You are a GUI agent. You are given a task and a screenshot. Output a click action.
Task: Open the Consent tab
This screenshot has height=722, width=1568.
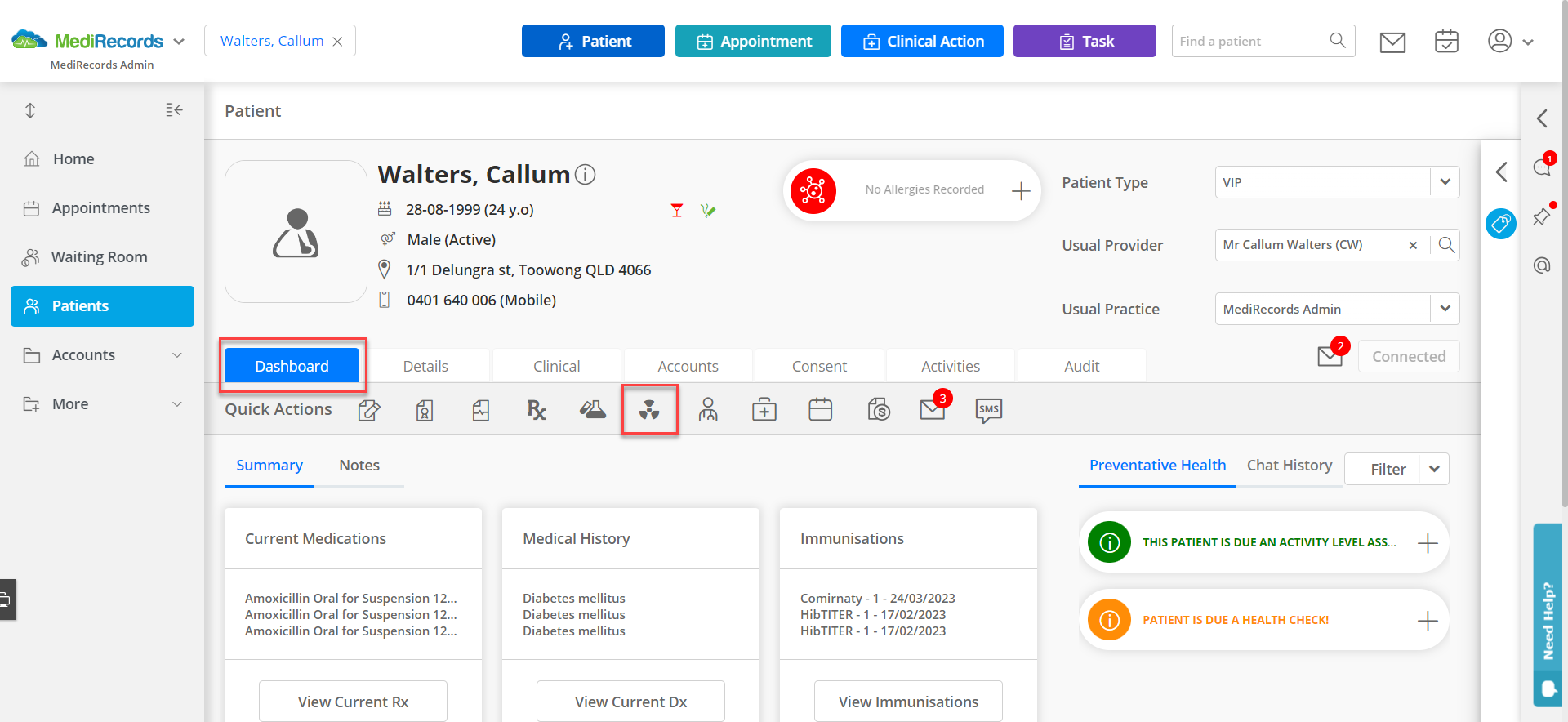[819, 366]
